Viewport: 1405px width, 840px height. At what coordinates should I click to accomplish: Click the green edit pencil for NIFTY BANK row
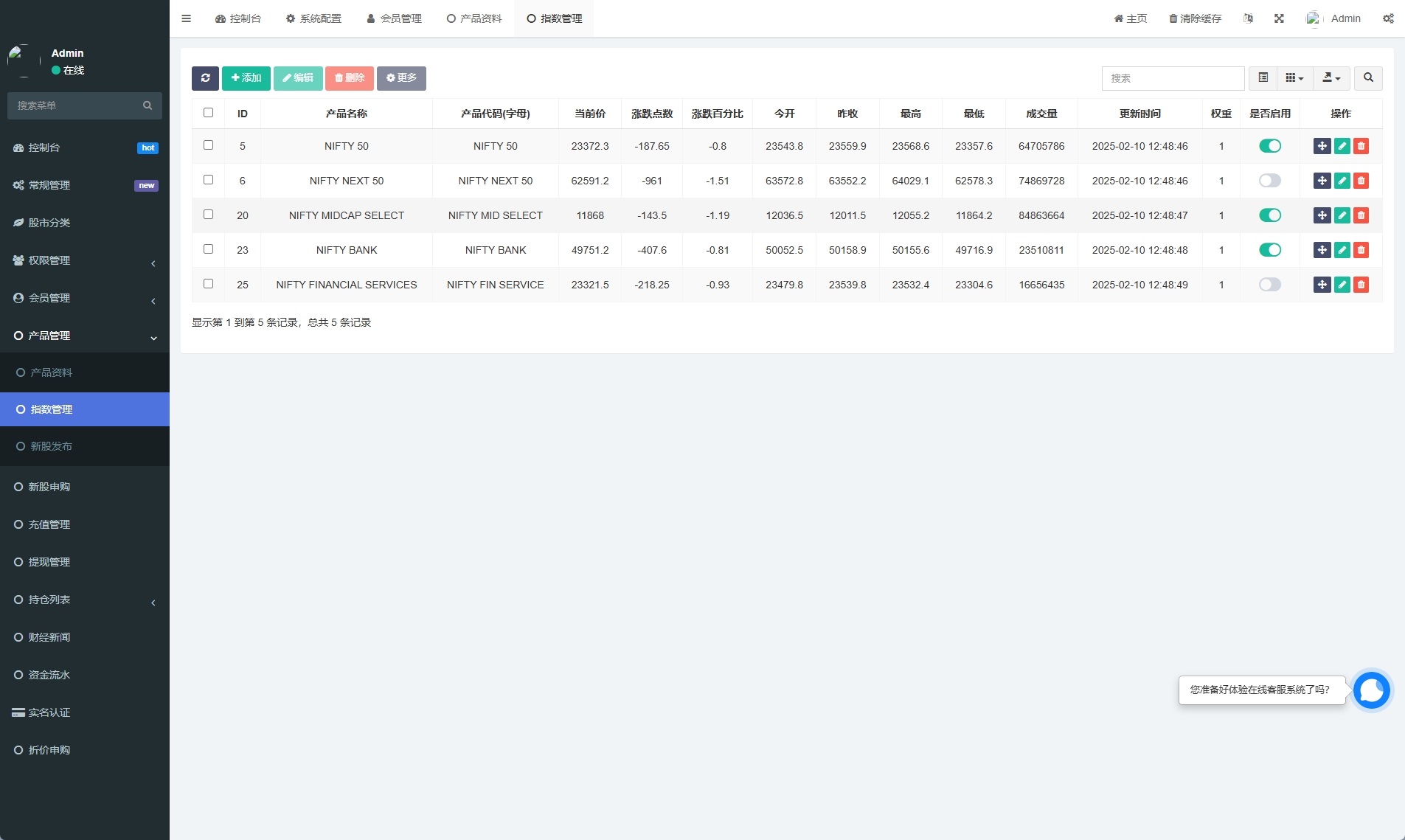click(x=1342, y=250)
